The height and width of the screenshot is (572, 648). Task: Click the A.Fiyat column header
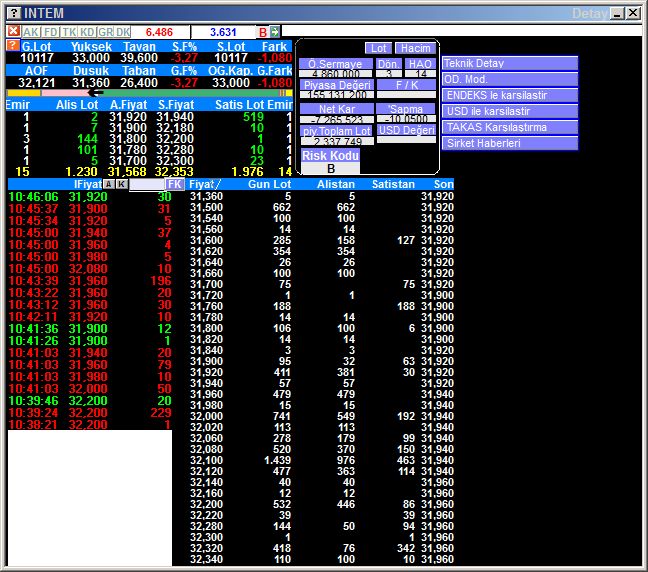click(x=129, y=105)
